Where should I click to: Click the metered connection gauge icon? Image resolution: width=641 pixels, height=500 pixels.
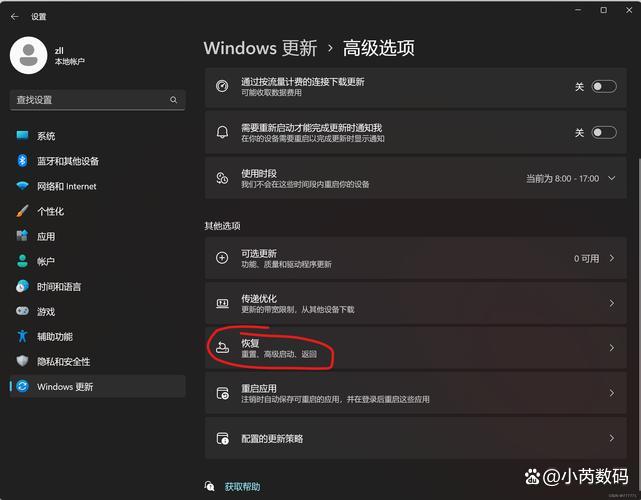pyautogui.click(x=222, y=86)
